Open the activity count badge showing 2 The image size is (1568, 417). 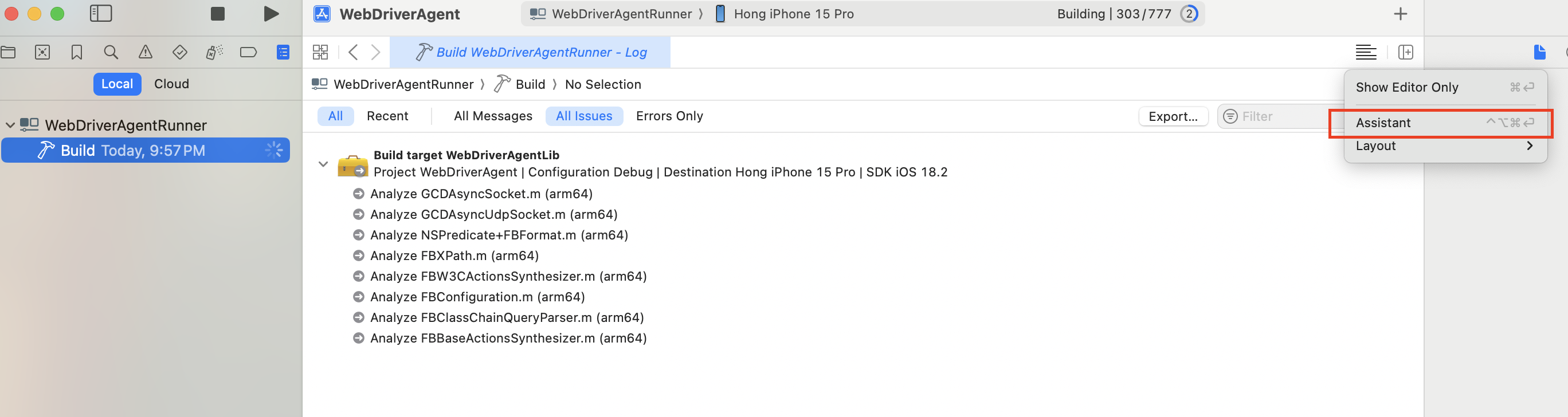point(1189,13)
